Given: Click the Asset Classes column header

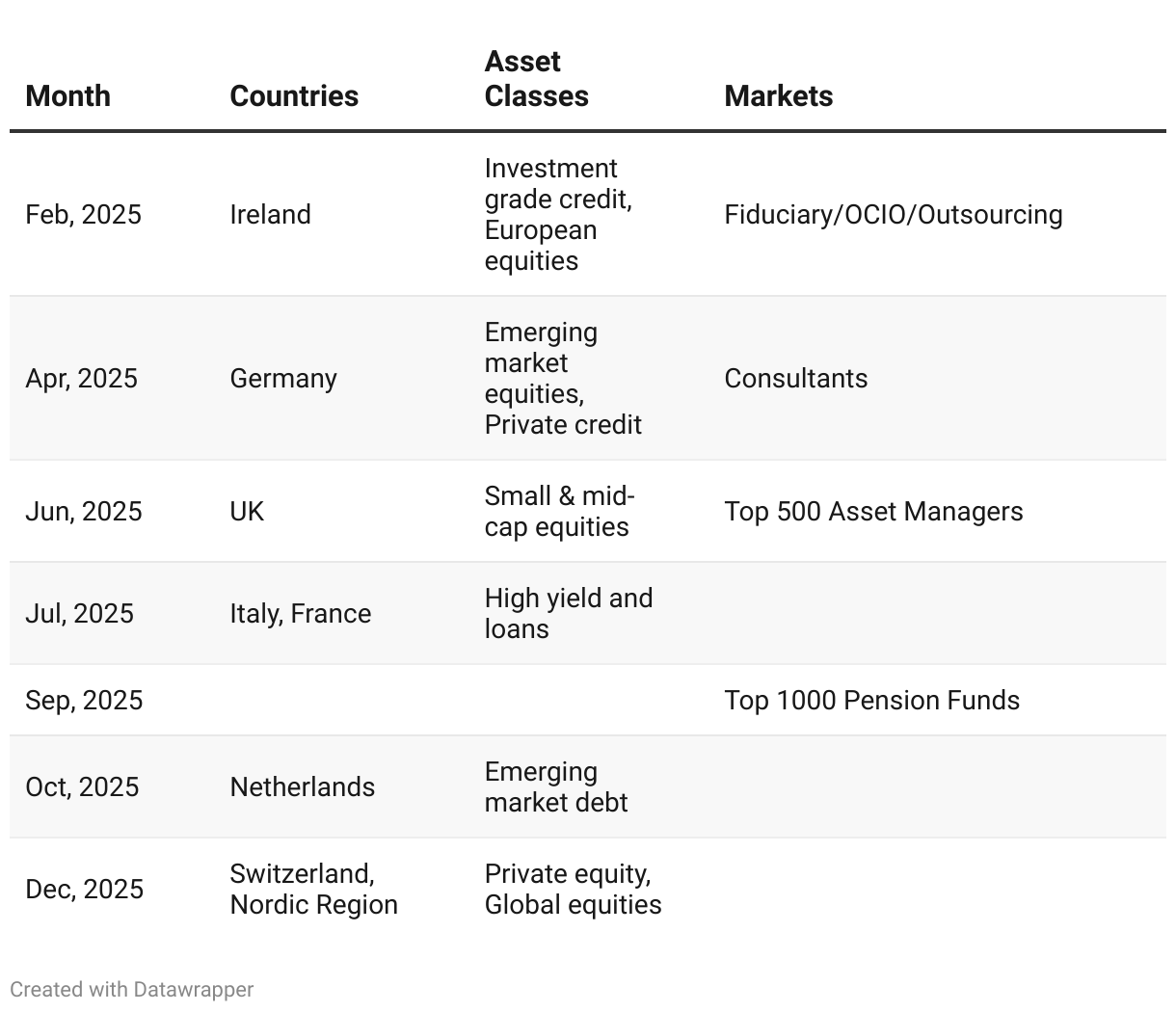Looking at the screenshot, I should [537, 79].
